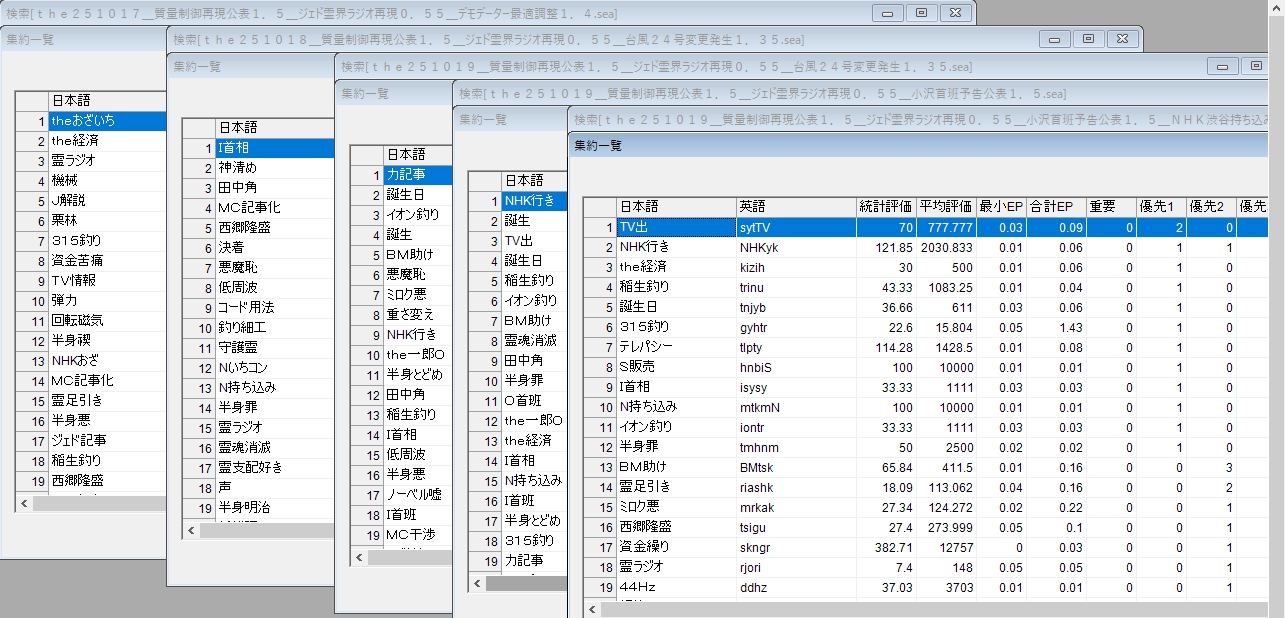Click left scroll arrow in leftmost window

point(24,504)
